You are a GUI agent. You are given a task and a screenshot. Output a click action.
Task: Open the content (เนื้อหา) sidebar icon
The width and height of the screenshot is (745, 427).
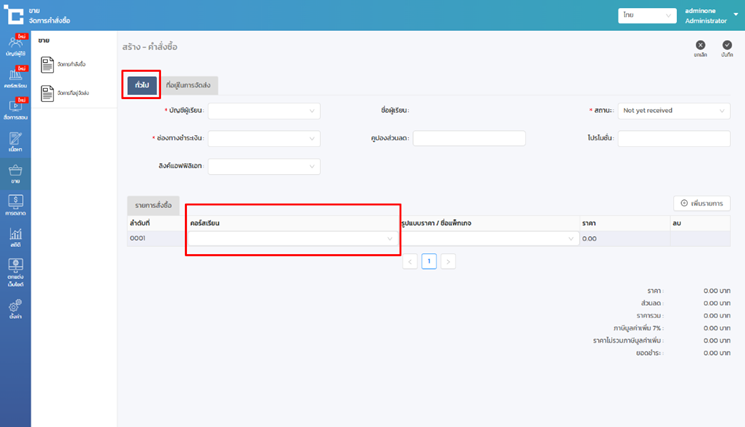(15, 141)
